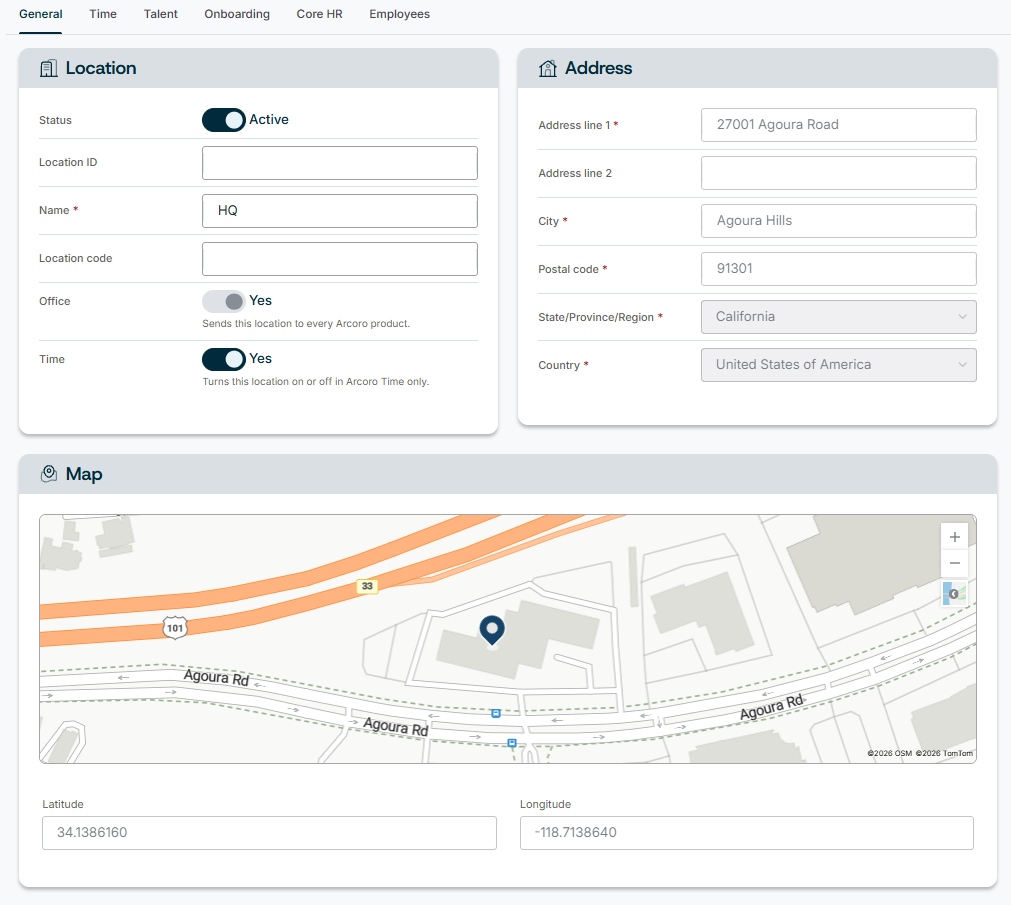This screenshot has height=905, width=1011.
Task: Toggle the Time switch
Action: click(223, 359)
